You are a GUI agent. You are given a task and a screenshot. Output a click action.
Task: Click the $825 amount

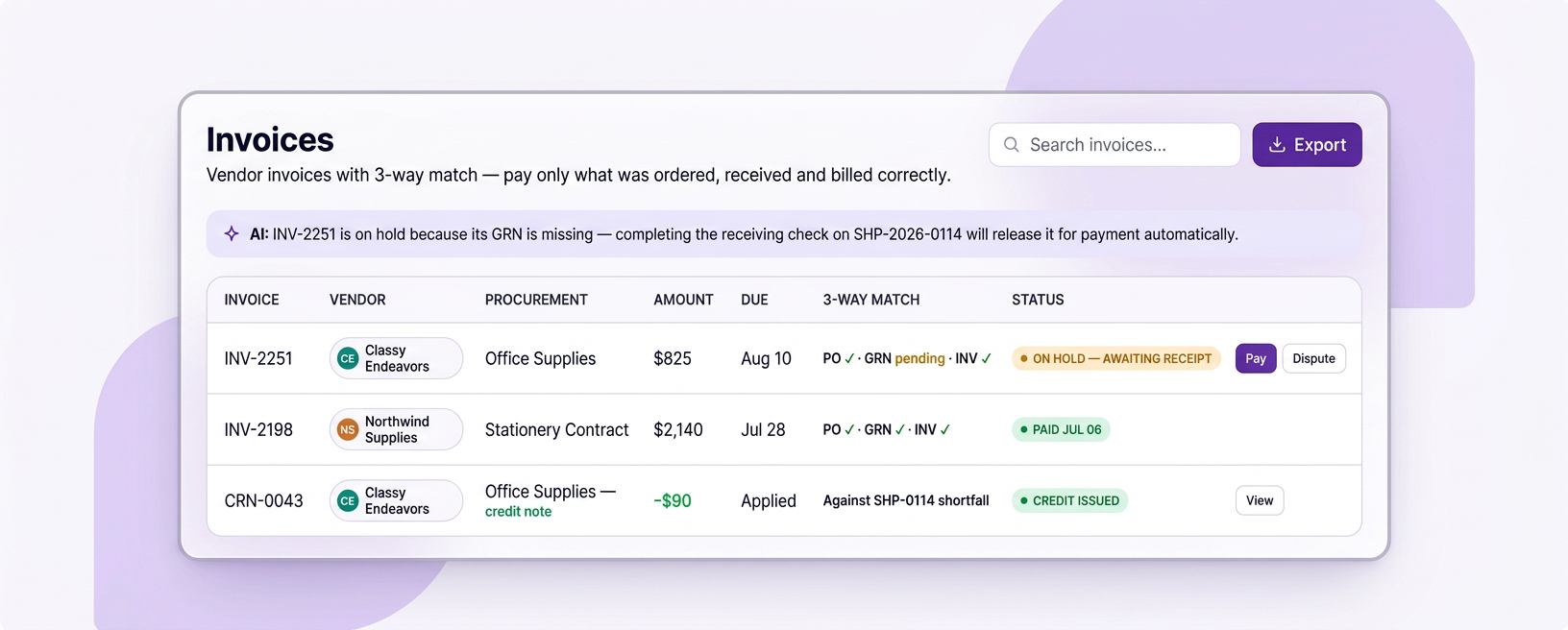(673, 358)
